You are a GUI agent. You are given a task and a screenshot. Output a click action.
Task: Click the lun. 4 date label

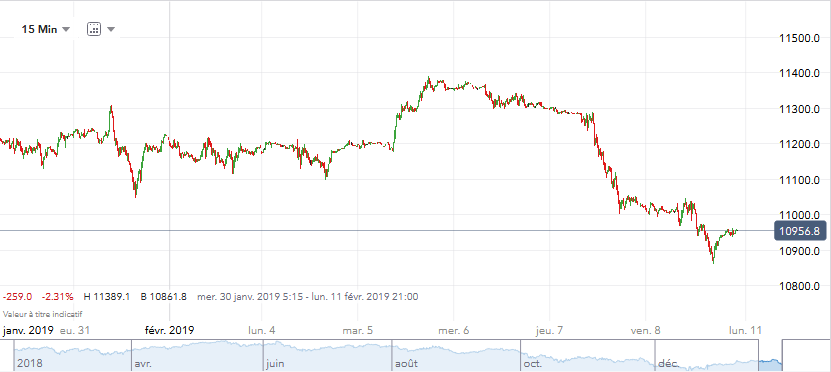262,331
